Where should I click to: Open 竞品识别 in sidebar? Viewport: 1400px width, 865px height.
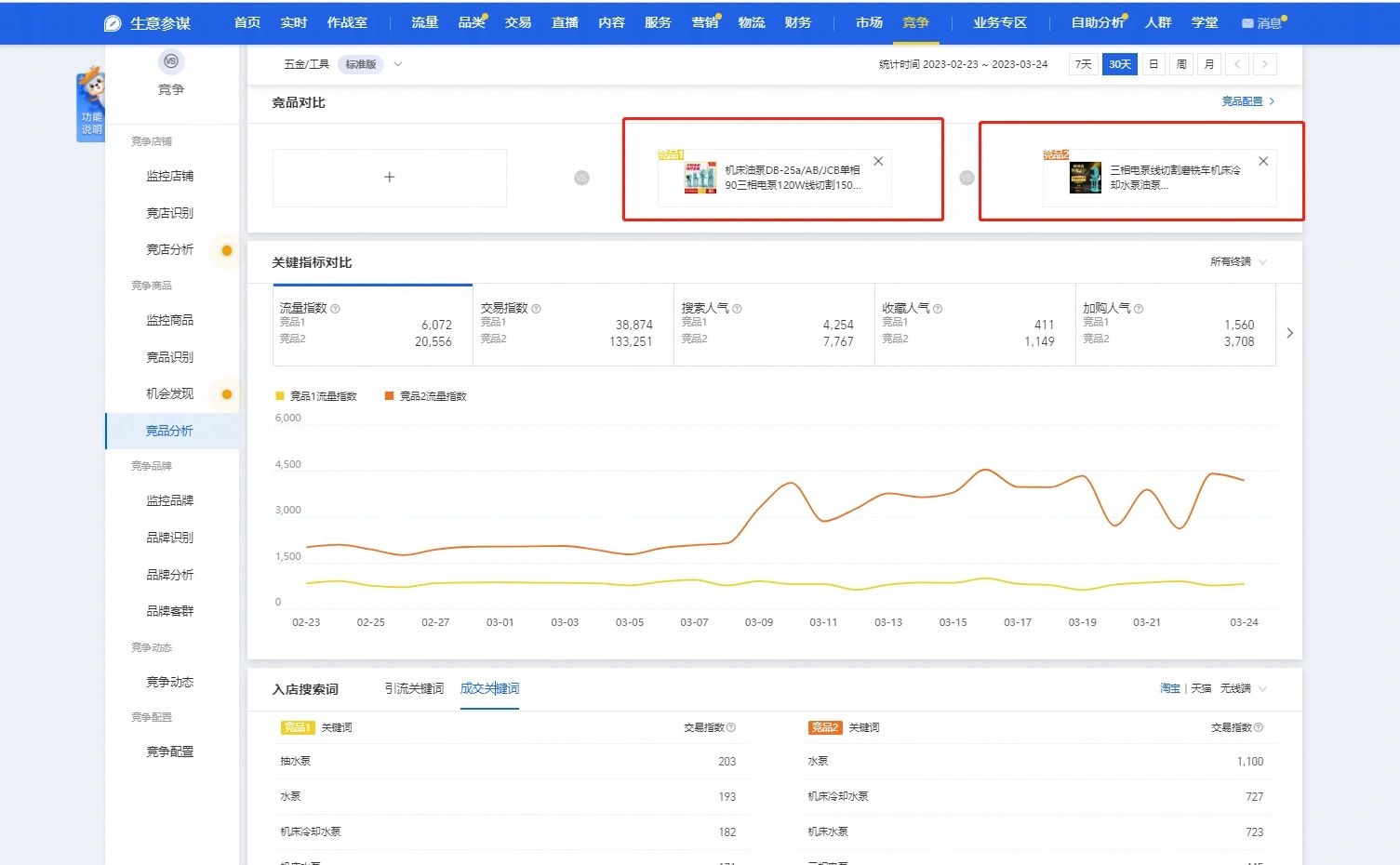pyautogui.click(x=170, y=357)
